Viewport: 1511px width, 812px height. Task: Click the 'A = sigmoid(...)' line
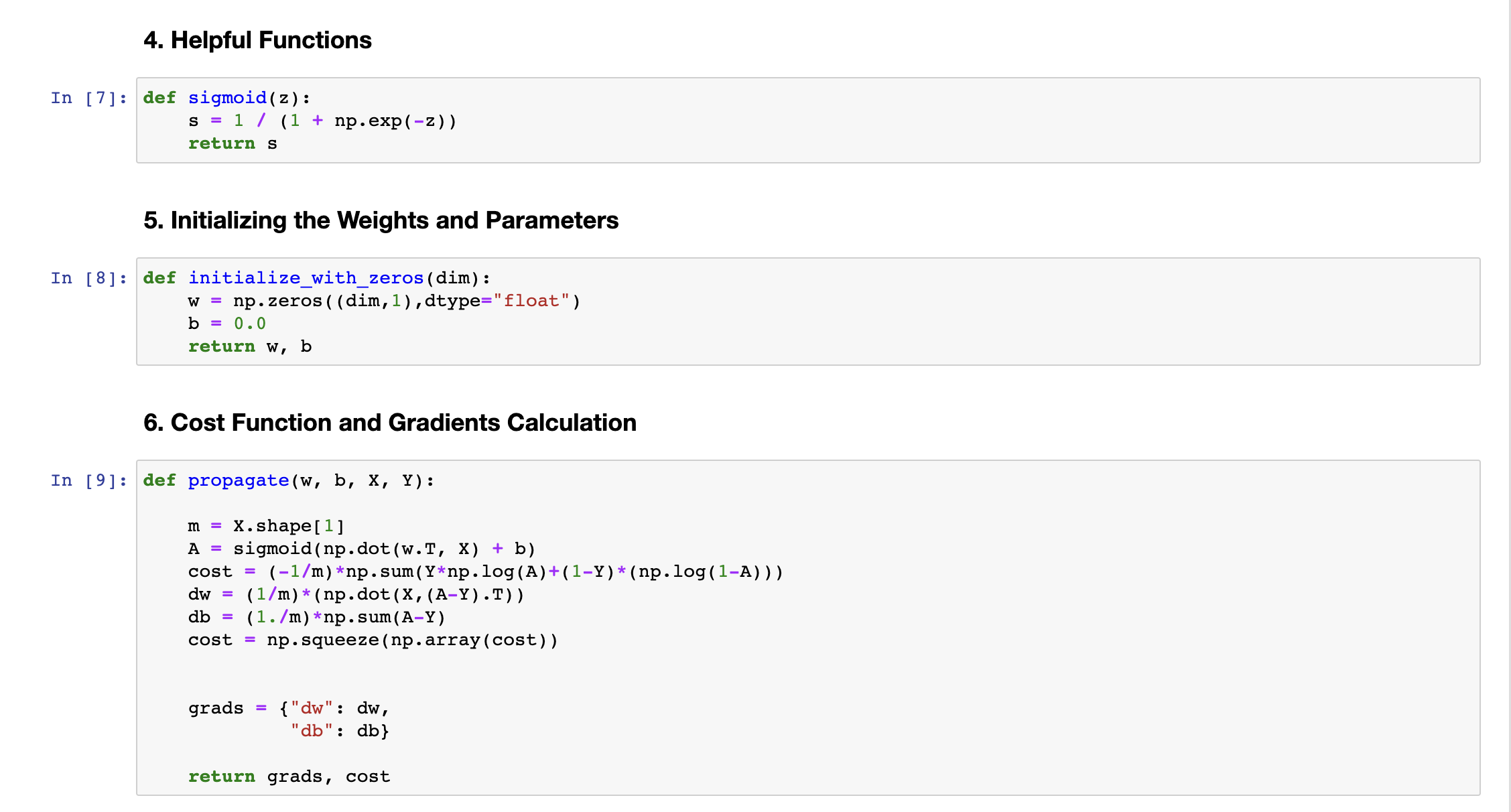click(361, 549)
